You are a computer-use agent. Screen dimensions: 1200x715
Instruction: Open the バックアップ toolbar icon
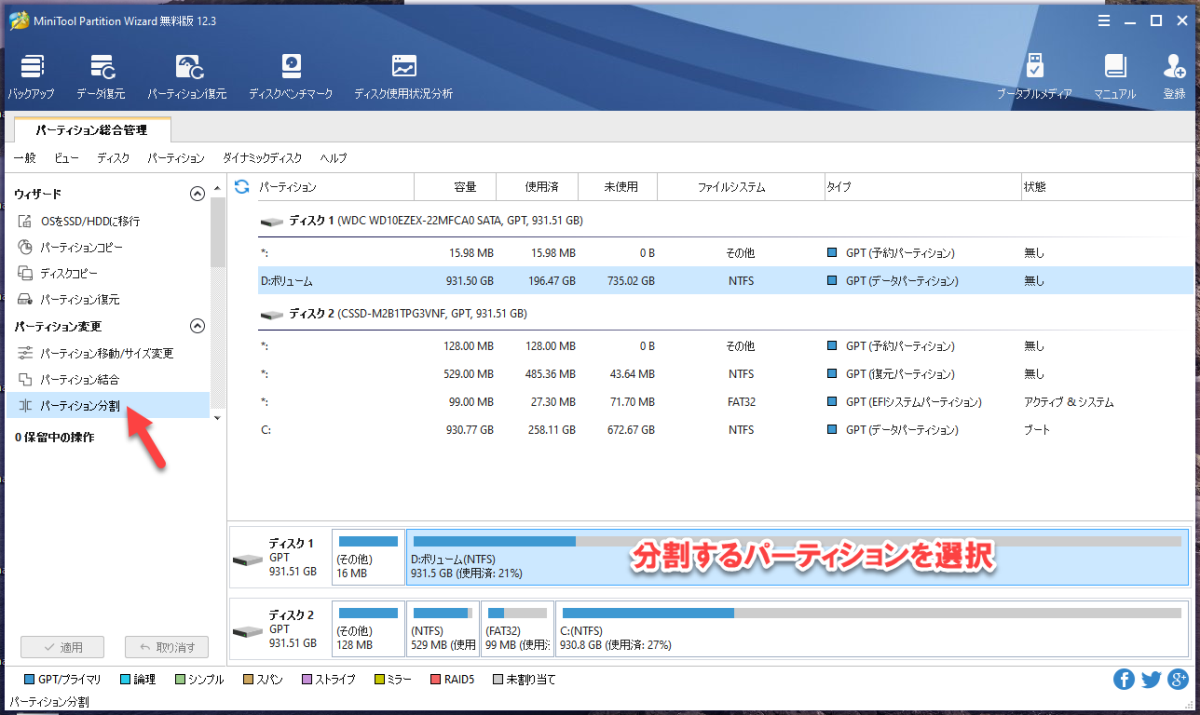[32, 76]
